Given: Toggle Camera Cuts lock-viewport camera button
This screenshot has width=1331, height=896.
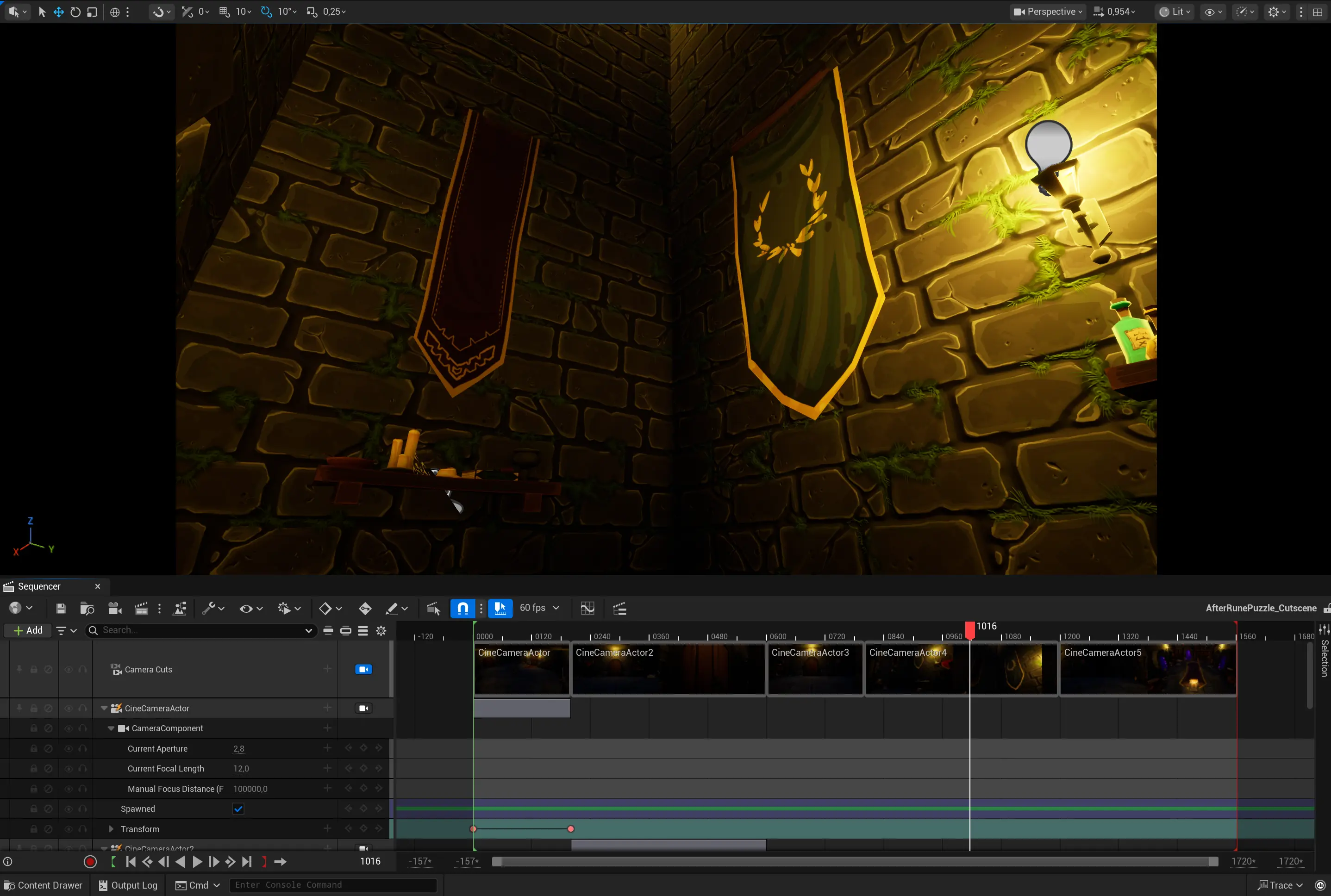Looking at the screenshot, I should (x=363, y=669).
